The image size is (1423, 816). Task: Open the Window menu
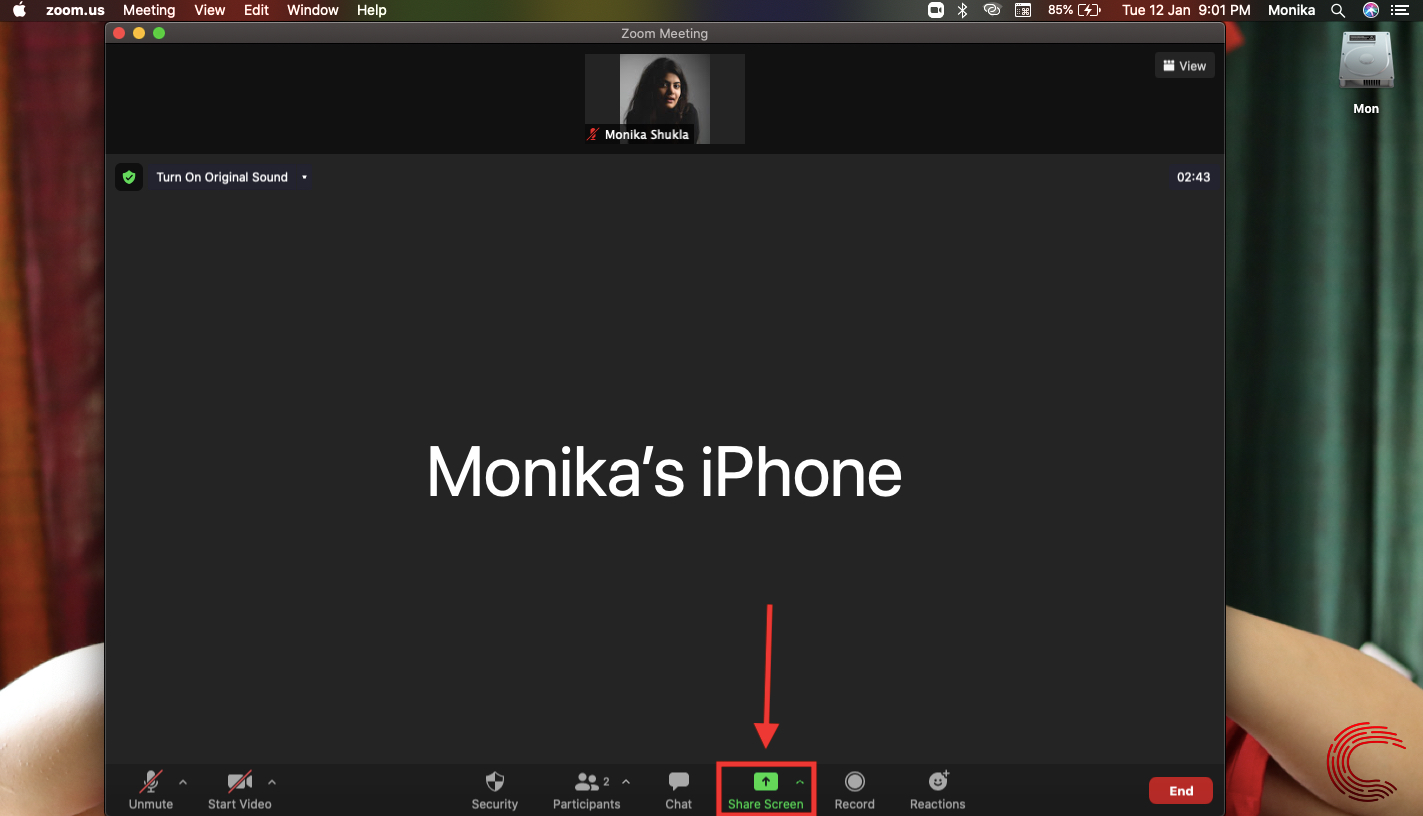click(x=313, y=10)
